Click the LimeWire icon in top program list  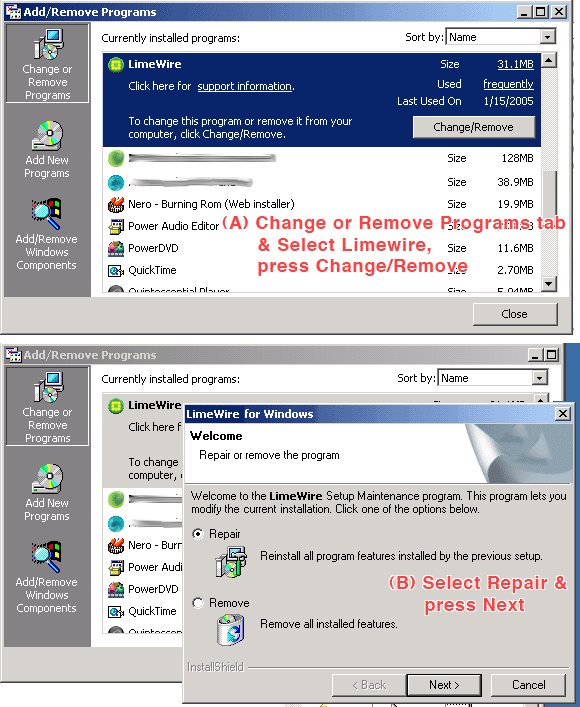[x=116, y=64]
